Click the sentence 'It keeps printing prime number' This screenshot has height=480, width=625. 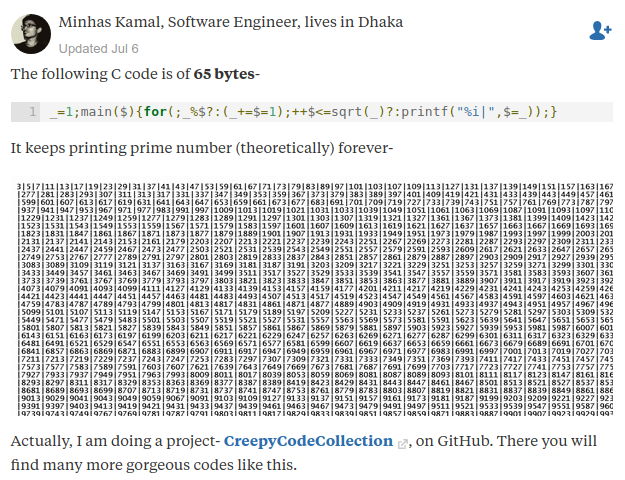(121, 148)
